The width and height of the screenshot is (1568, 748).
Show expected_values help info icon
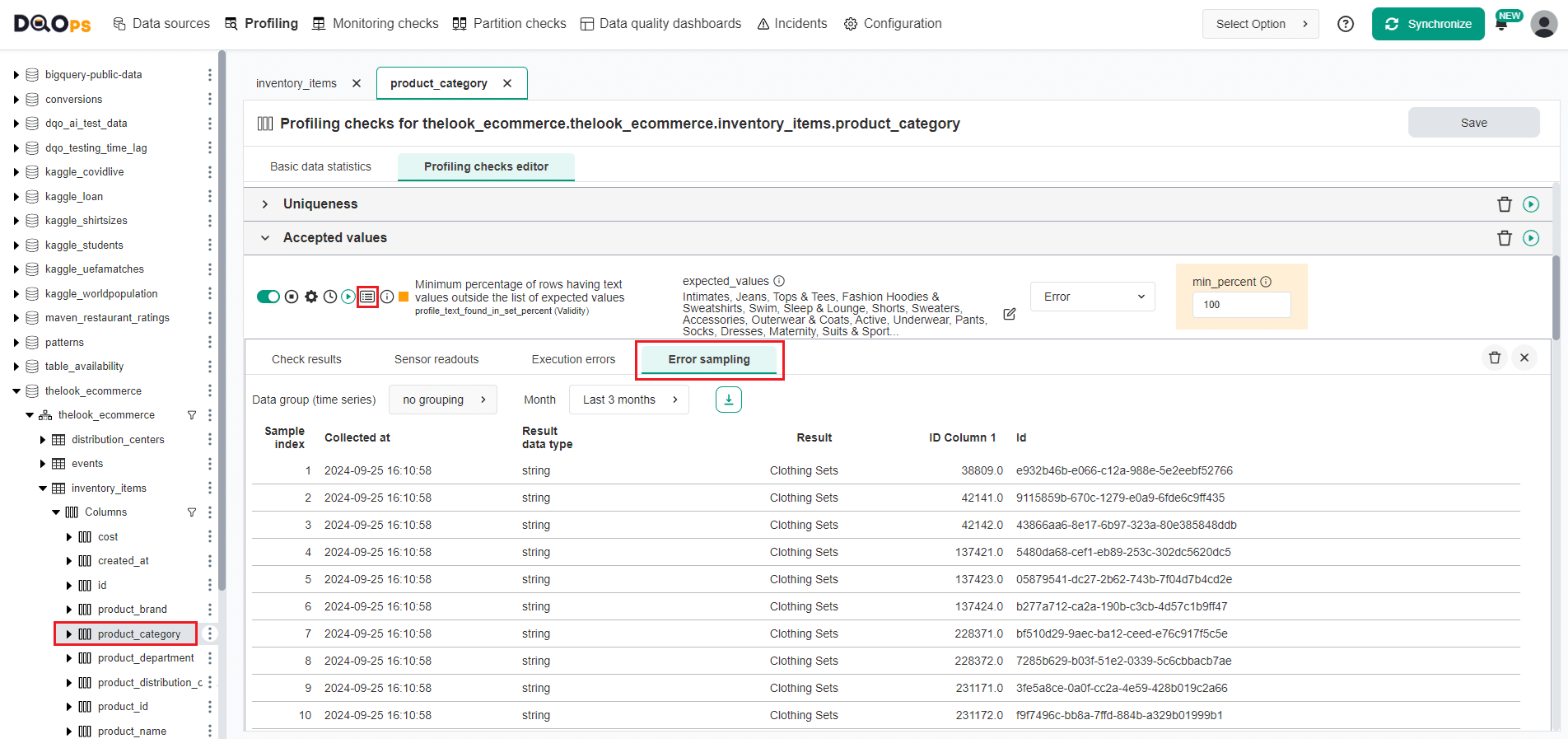point(779,281)
